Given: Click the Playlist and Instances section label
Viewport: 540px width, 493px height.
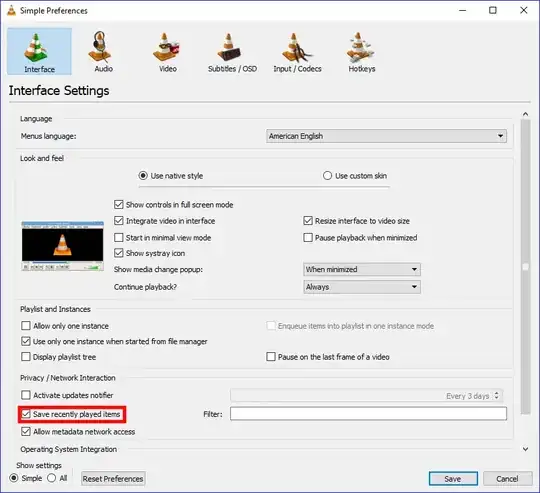Looking at the screenshot, I should (55, 309).
